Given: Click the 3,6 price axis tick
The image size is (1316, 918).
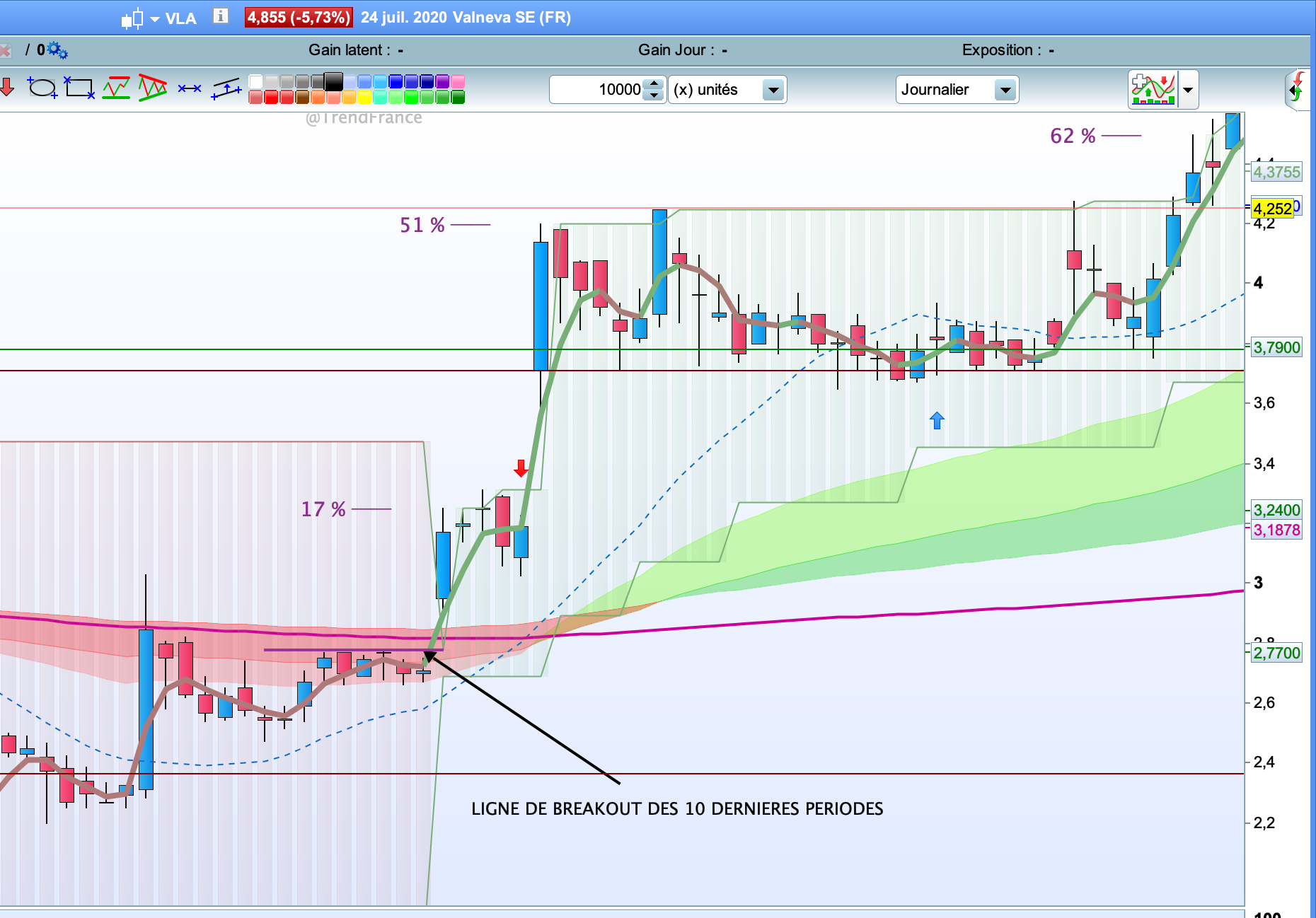Looking at the screenshot, I should point(1264,403).
